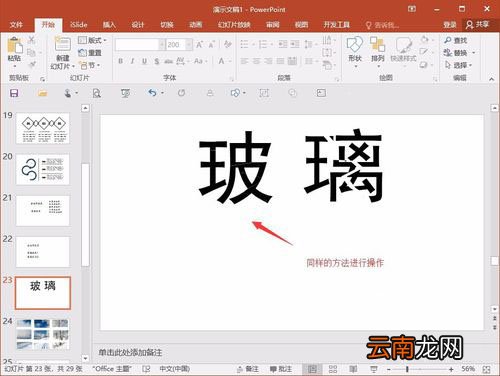Toggle Notes (备注) in status bar
Viewport: 500px width, 376px height.
pos(248,369)
